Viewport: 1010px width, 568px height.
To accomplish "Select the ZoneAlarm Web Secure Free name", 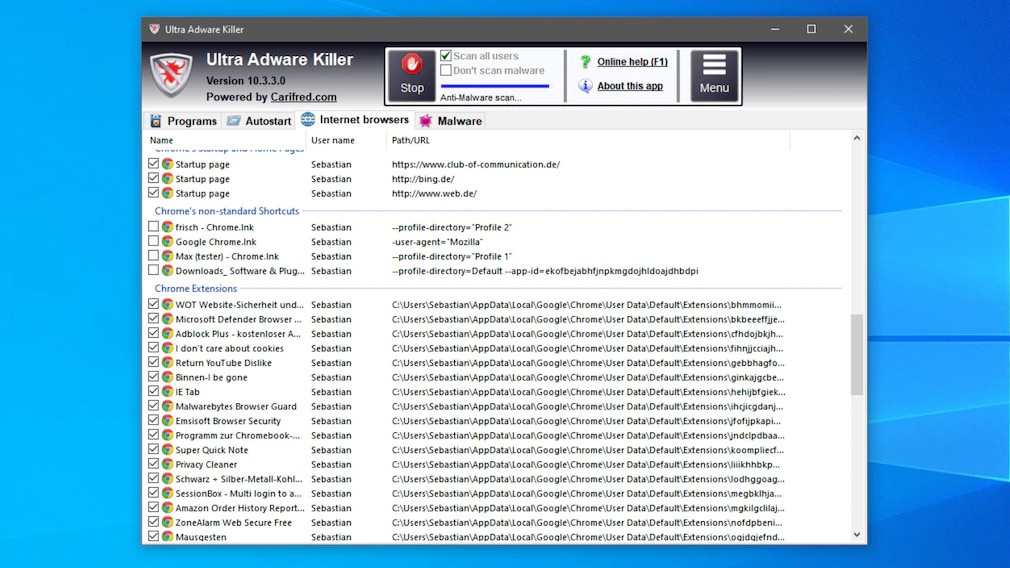I will (x=233, y=522).
